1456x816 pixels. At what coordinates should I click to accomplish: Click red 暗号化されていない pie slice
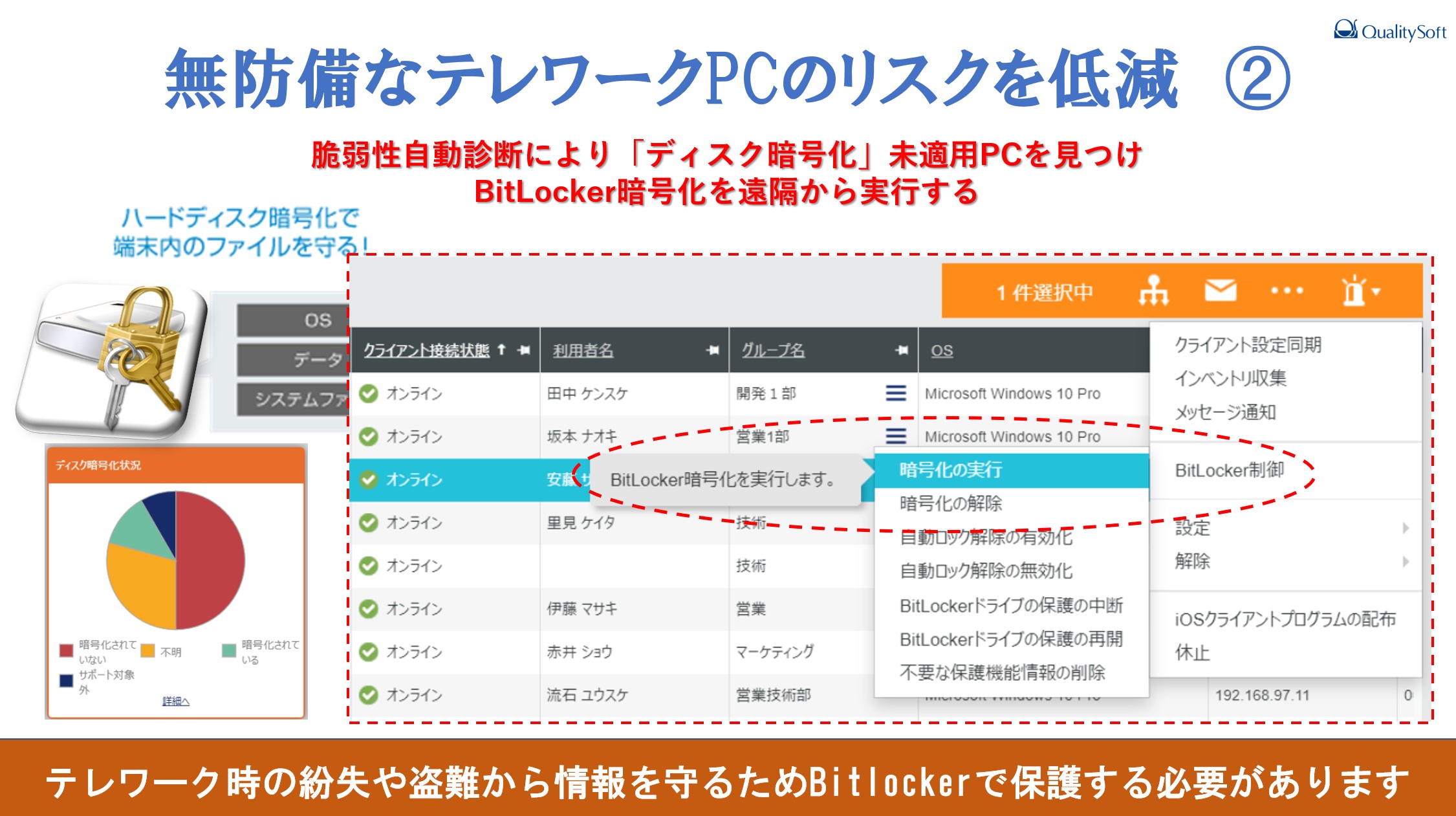click(210, 560)
